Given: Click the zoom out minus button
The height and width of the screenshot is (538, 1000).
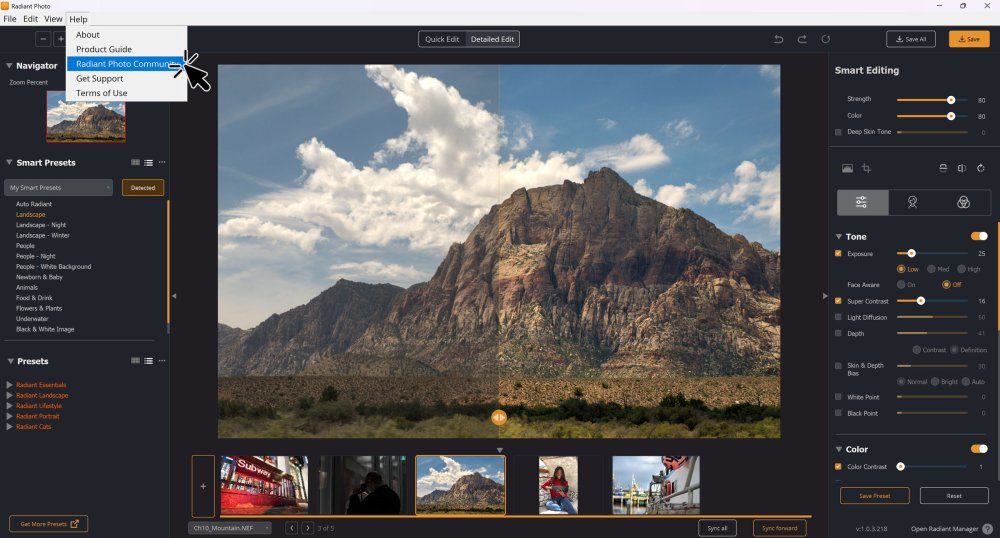Looking at the screenshot, I should 43,40.
